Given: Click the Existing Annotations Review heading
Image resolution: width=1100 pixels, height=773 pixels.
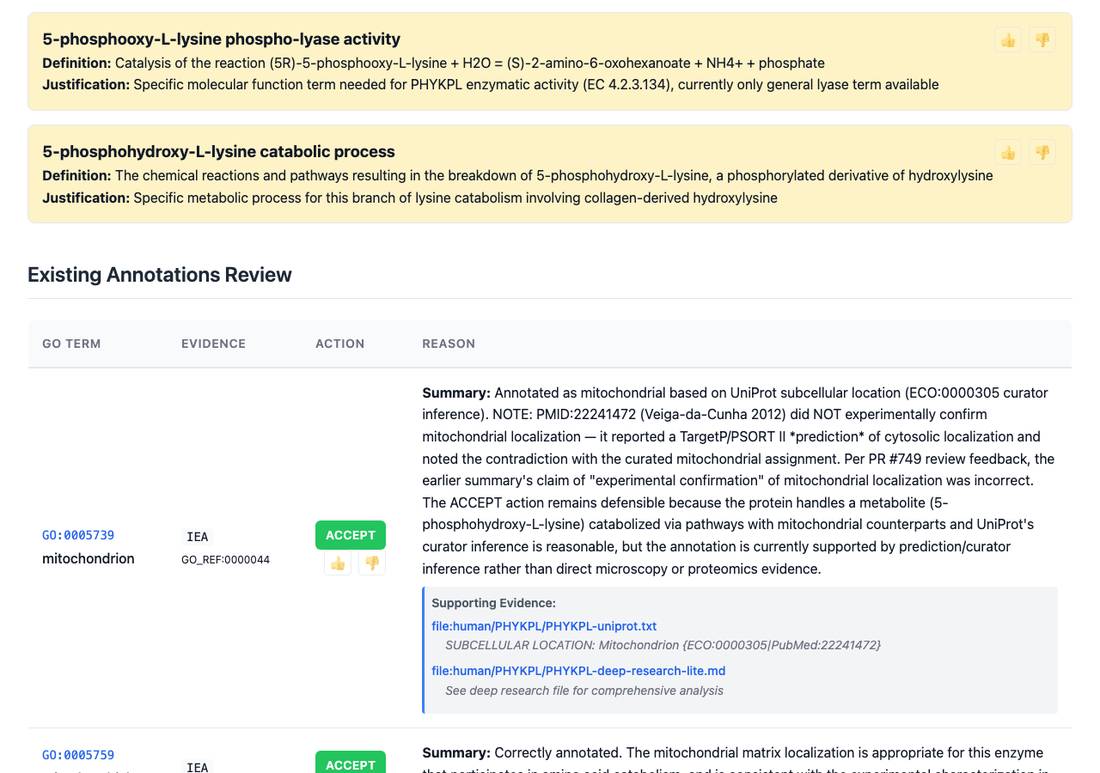Looking at the screenshot, I should tap(159, 275).
